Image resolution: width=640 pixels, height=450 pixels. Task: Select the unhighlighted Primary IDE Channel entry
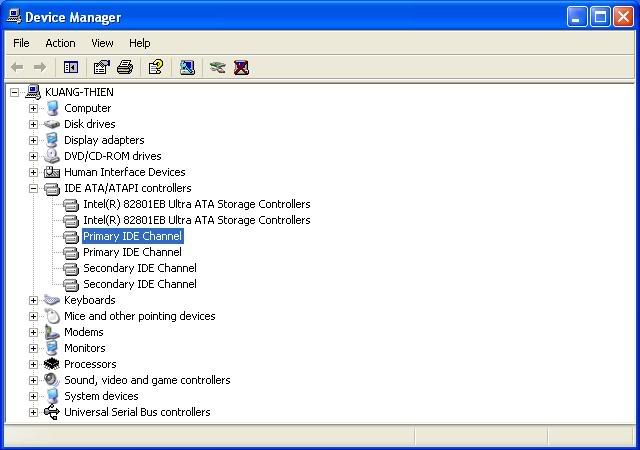[x=133, y=252]
